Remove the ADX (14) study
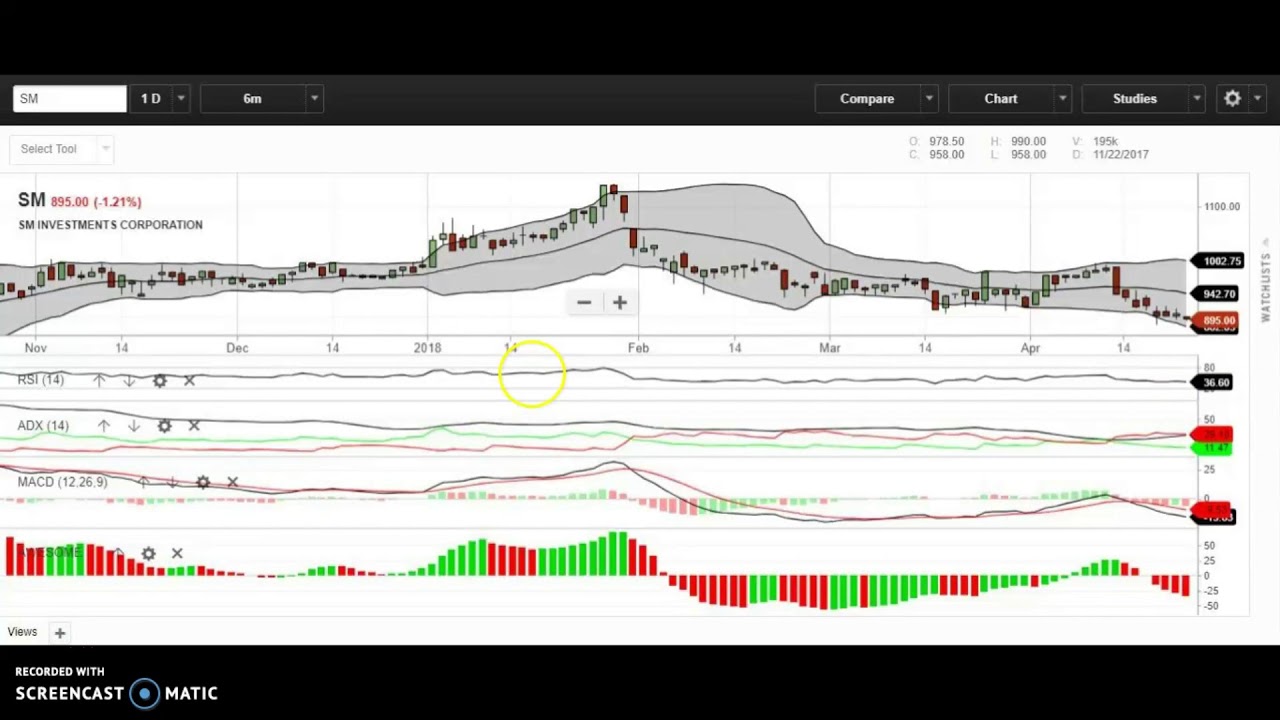Image resolution: width=1280 pixels, height=720 pixels. click(x=194, y=426)
